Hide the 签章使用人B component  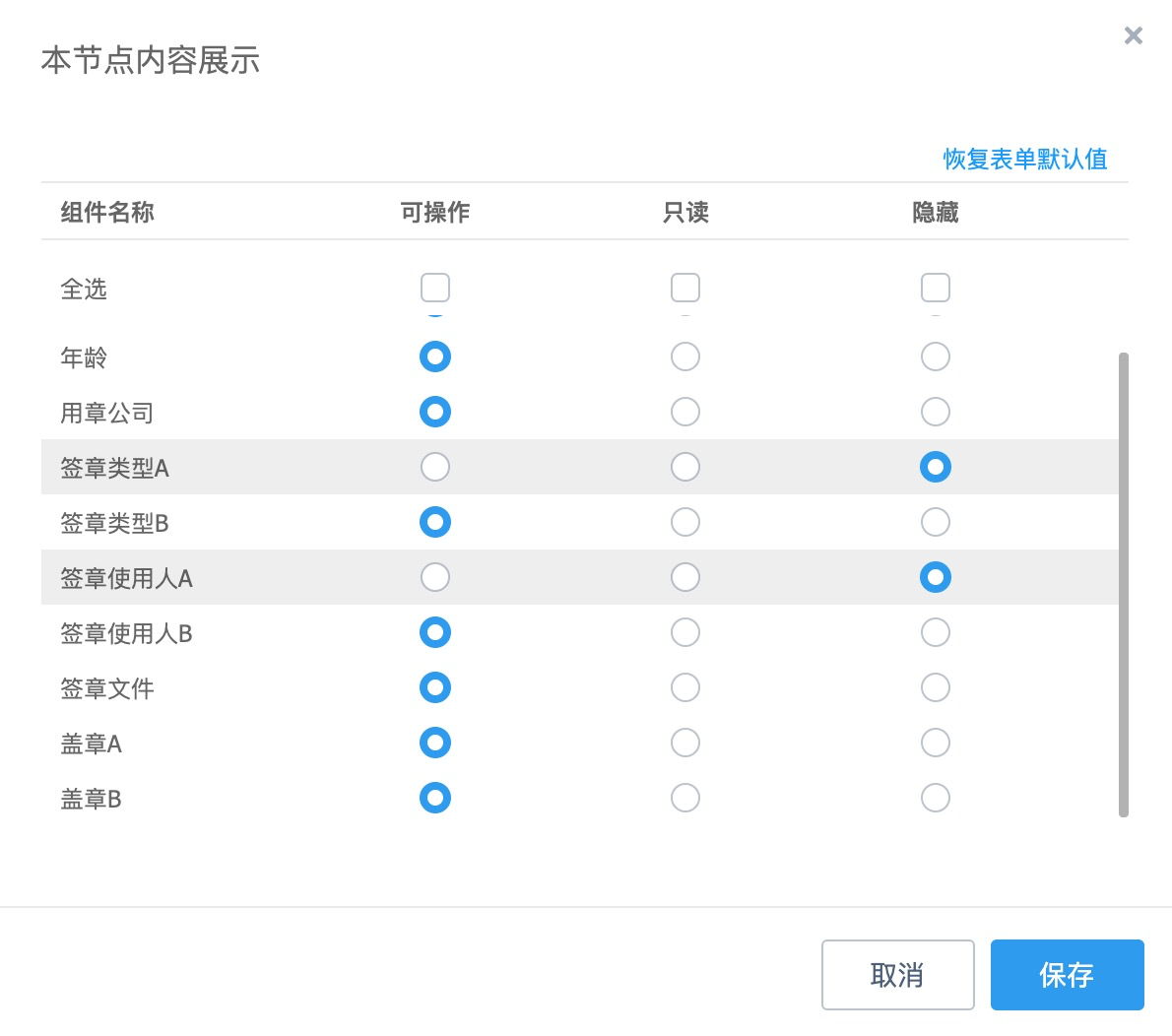tap(936, 632)
